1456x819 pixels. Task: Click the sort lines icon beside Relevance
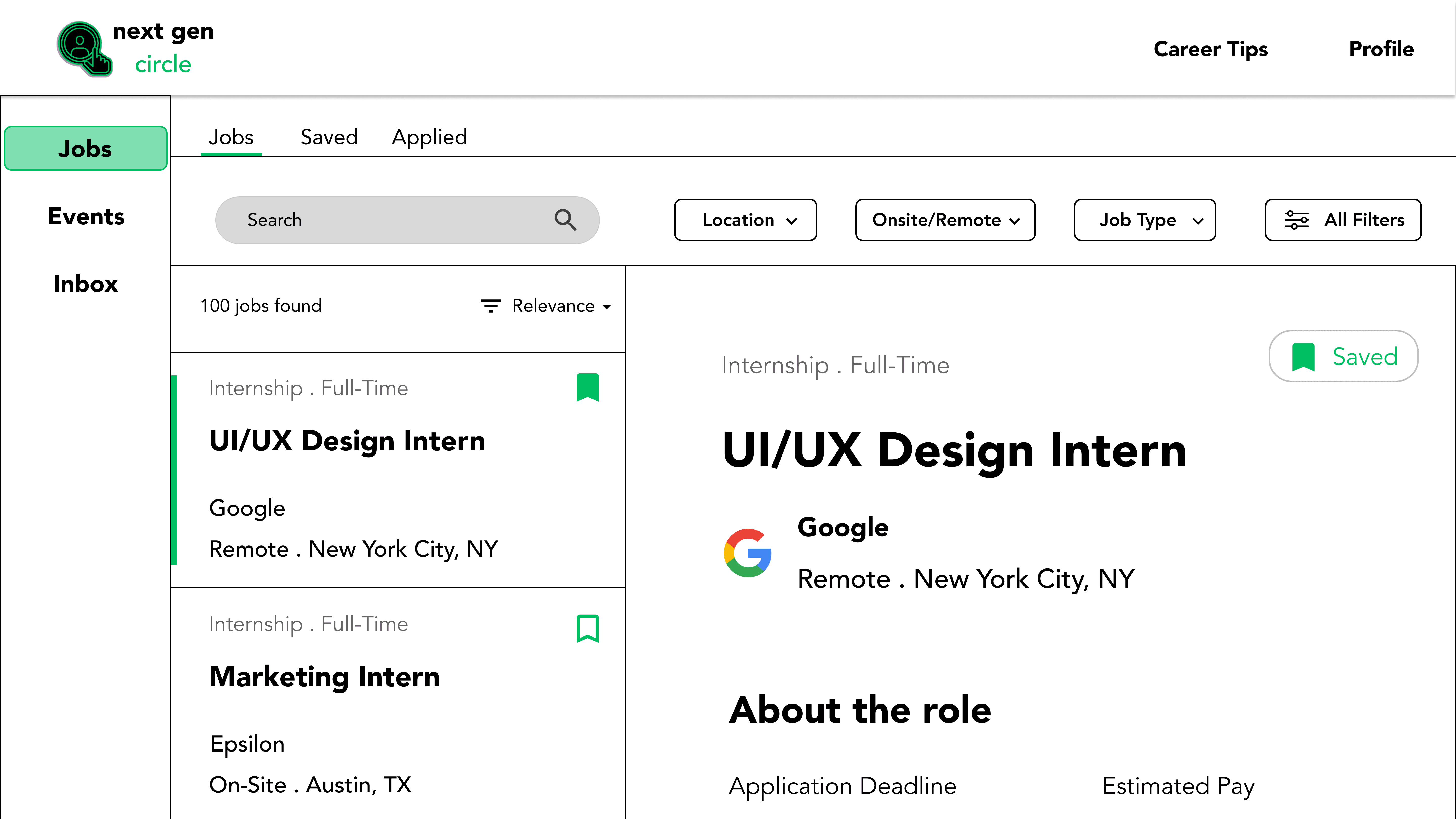[491, 306]
